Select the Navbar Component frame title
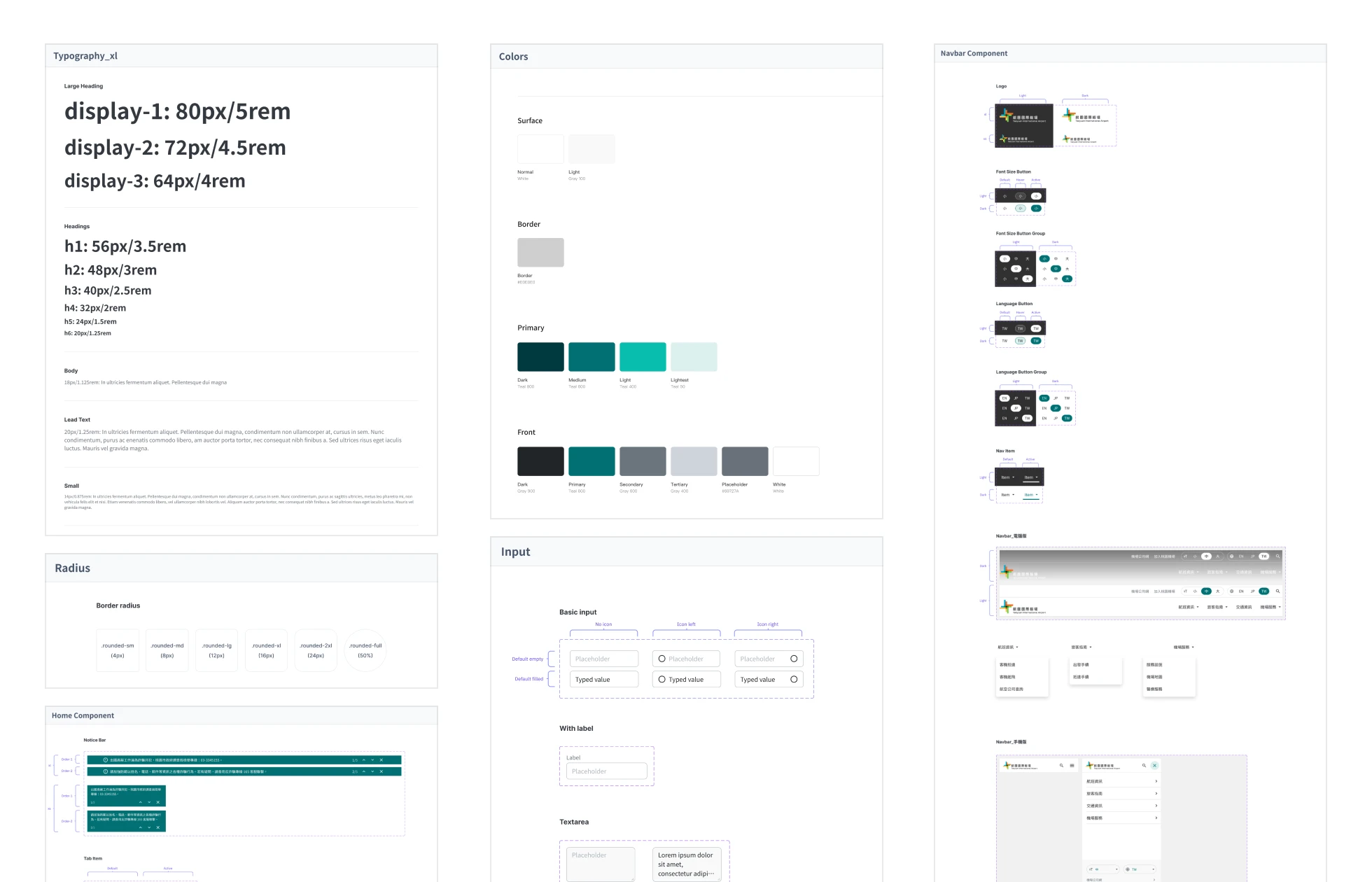Image resolution: width=1372 pixels, height=882 pixels. (974, 53)
